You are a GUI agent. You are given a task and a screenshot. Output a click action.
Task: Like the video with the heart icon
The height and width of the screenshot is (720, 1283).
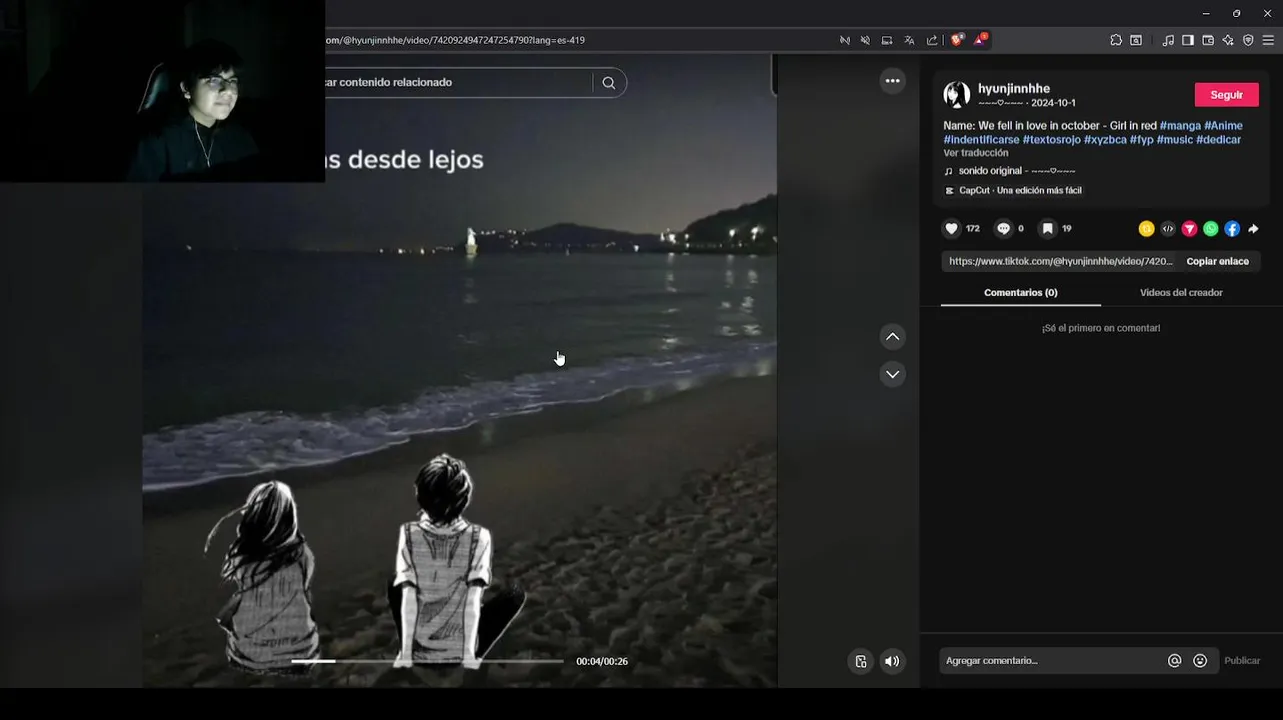(x=951, y=229)
